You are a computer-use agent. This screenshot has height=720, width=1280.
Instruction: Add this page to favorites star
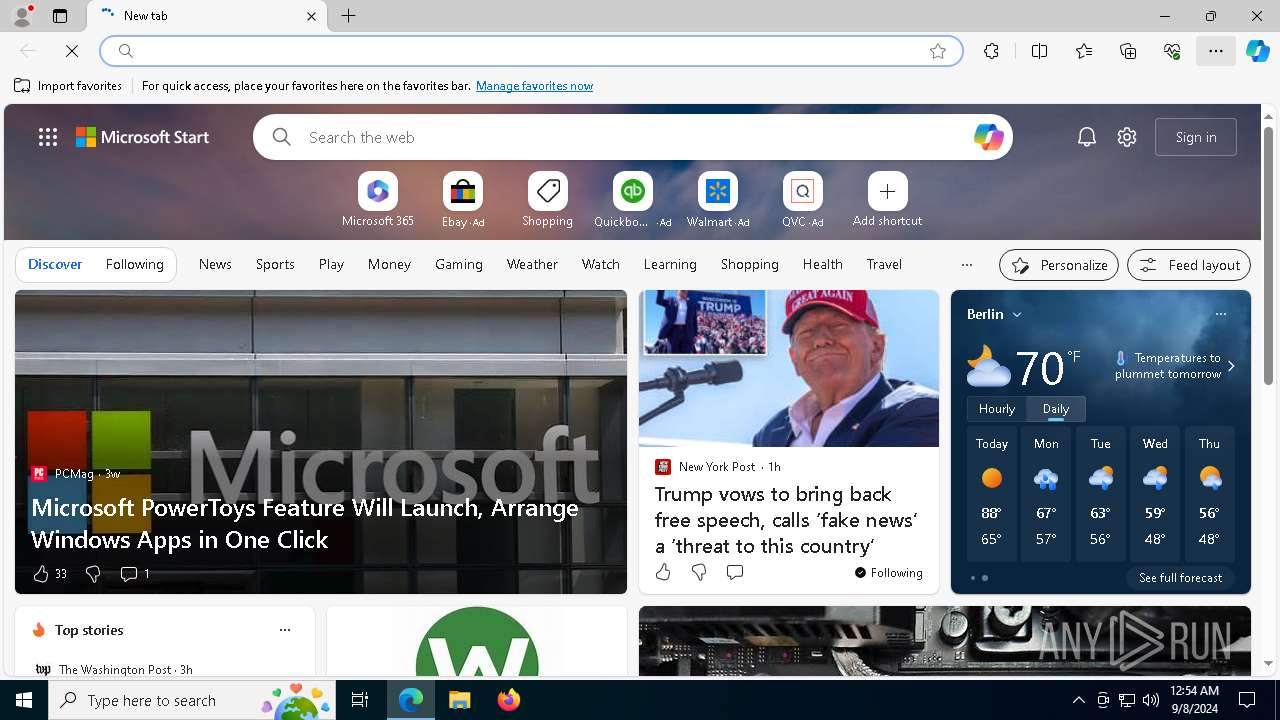click(x=938, y=51)
